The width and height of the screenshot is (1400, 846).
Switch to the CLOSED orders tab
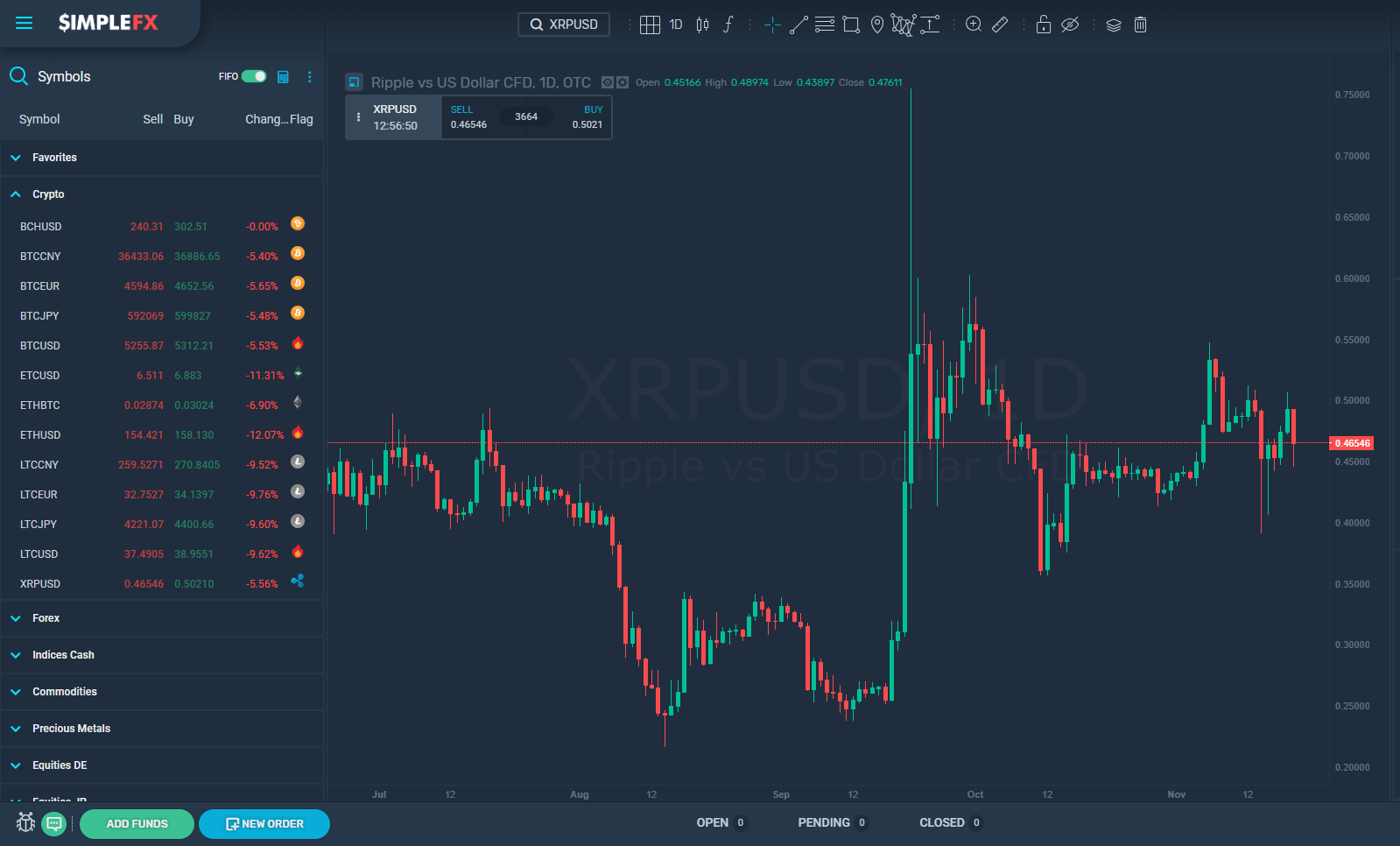pyautogui.click(x=950, y=822)
